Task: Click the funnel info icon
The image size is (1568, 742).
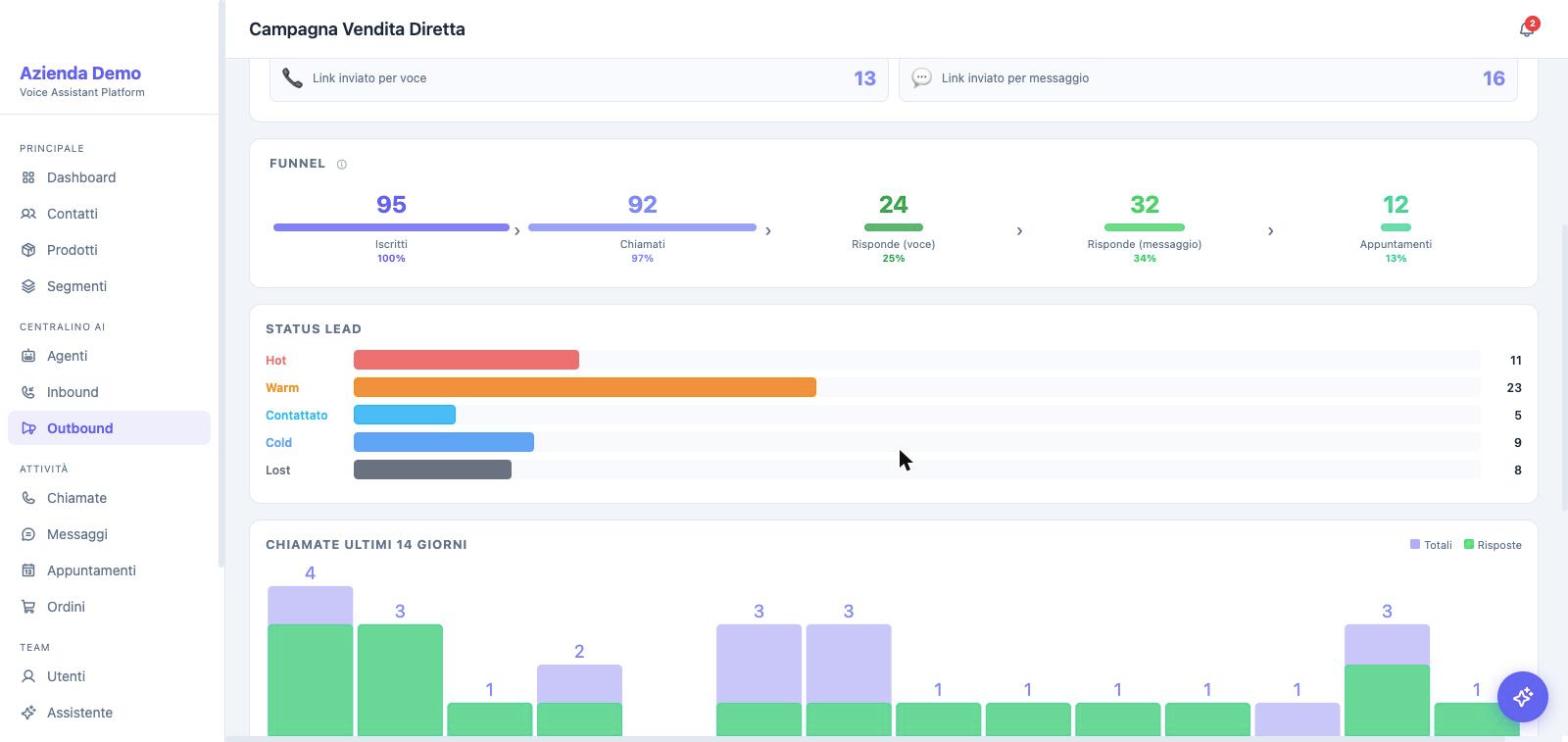Action: pos(341,164)
